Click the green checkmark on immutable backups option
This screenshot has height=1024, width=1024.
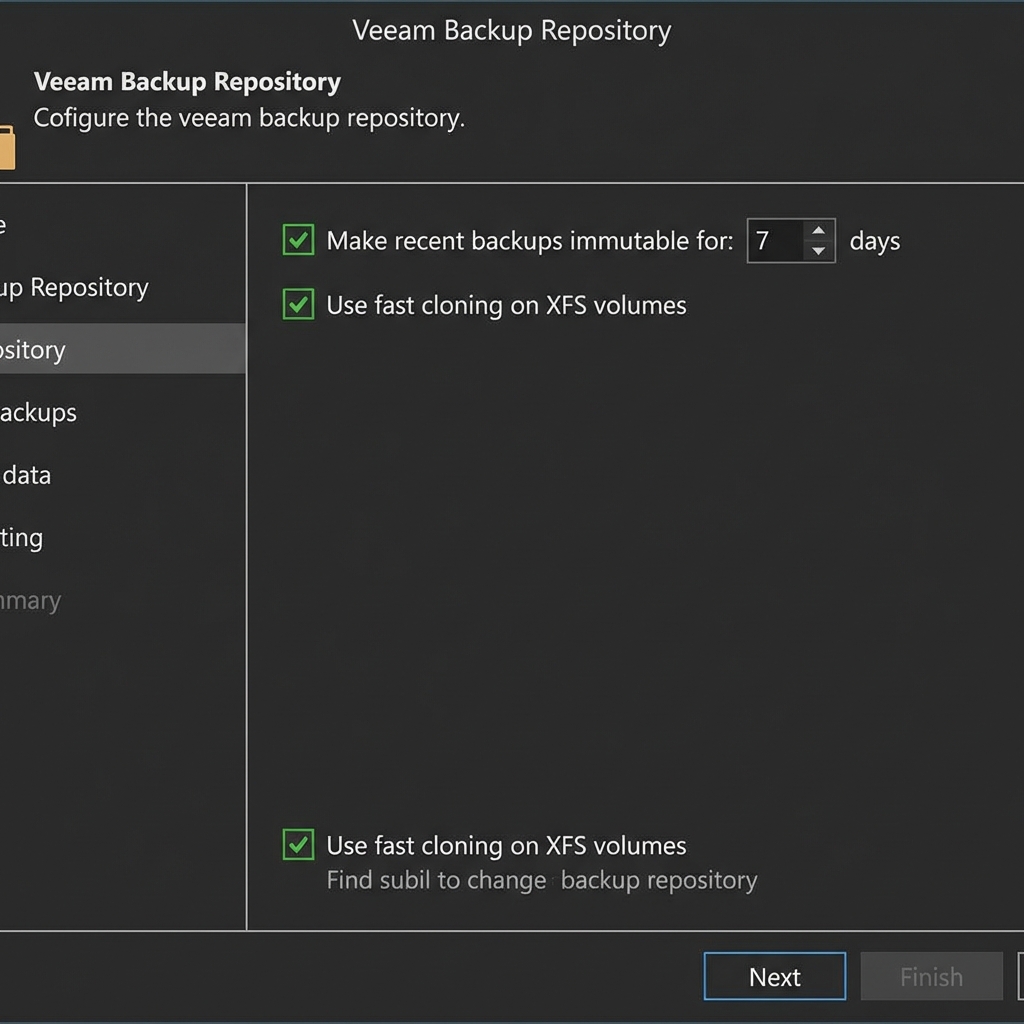click(x=297, y=240)
